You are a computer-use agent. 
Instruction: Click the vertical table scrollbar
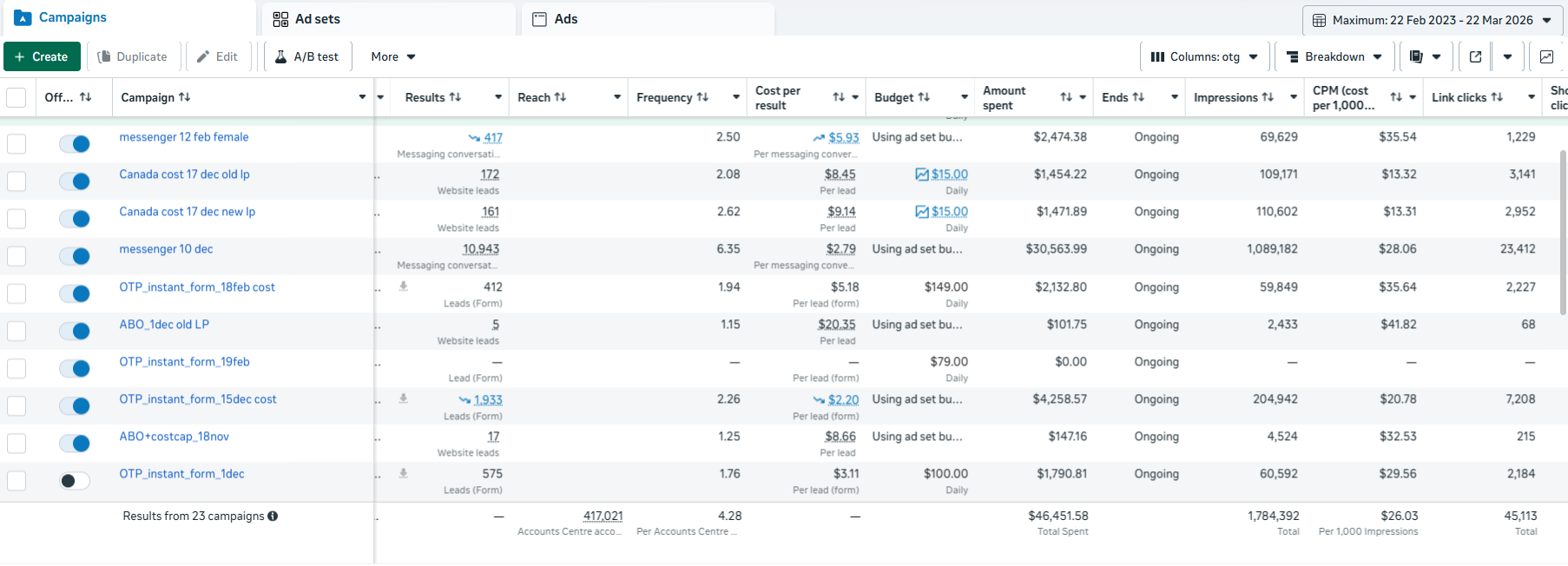1563,233
